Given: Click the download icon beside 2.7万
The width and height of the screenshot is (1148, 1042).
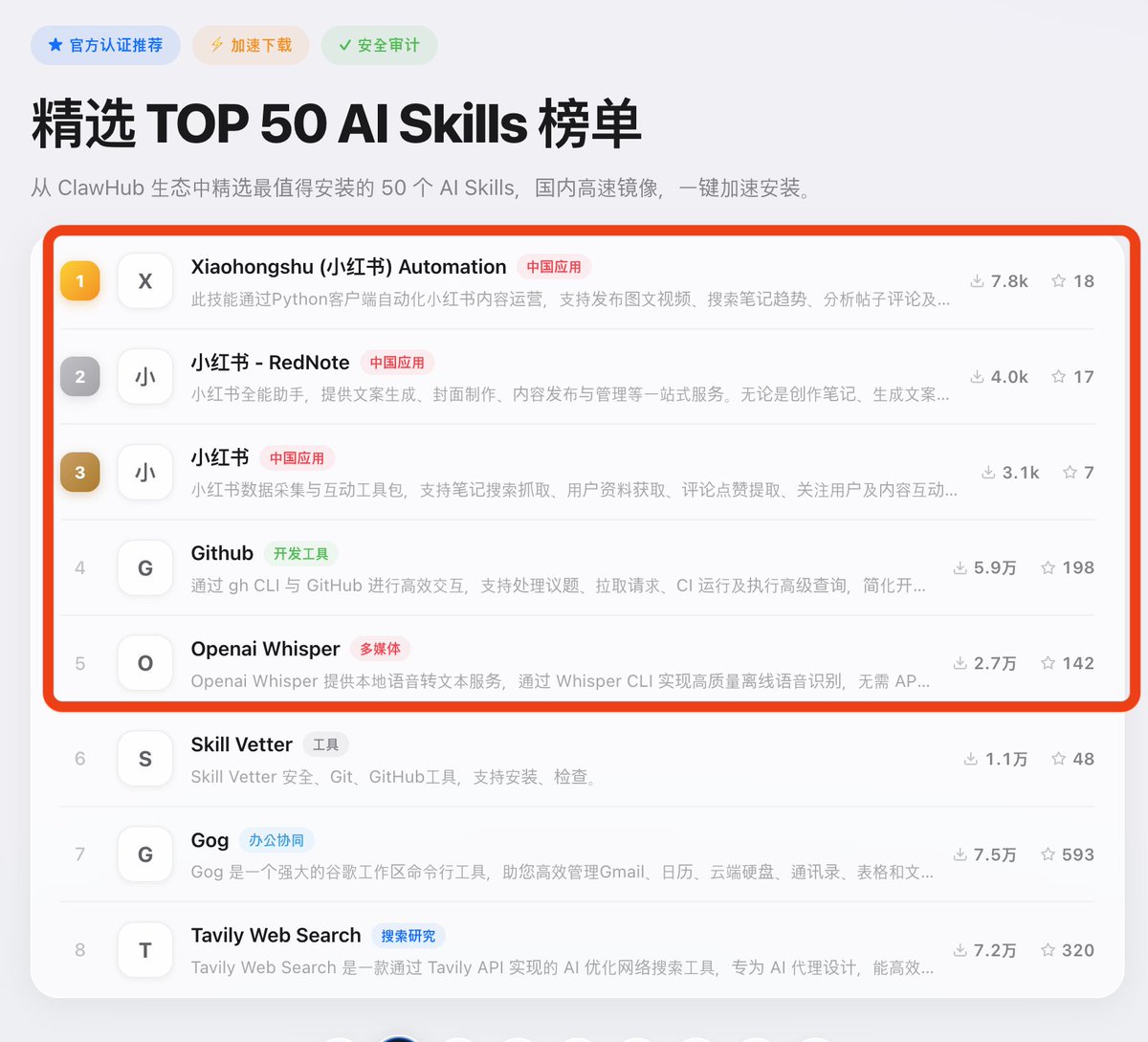Looking at the screenshot, I should pyautogui.click(x=960, y=663).
